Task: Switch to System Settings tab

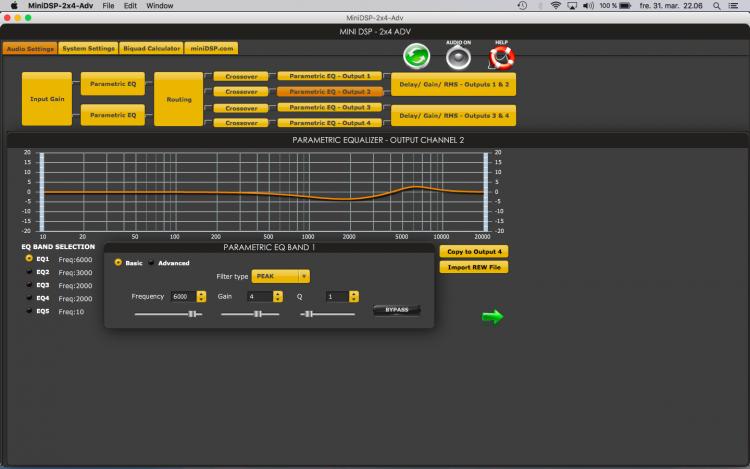Action: 88,48
